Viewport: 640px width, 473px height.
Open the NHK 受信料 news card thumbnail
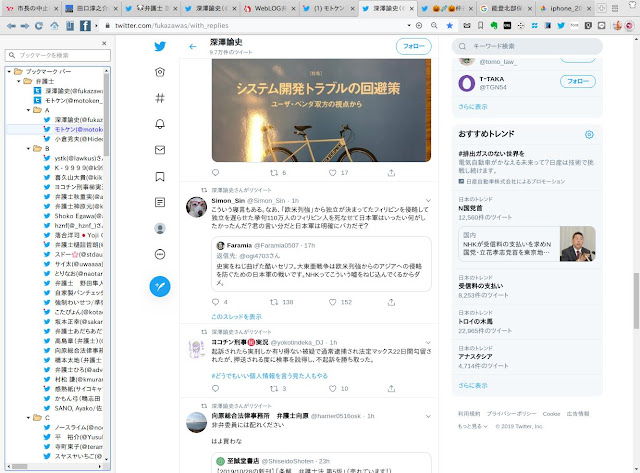coord(578,244)
